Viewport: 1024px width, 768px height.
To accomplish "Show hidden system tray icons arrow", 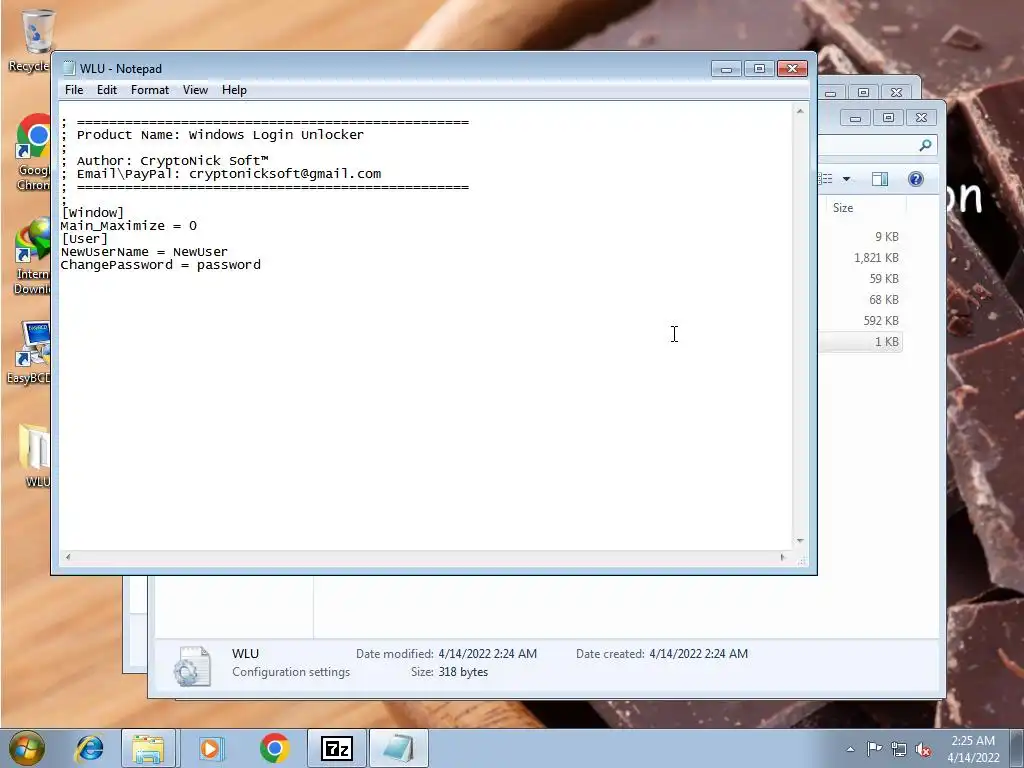I will (x=850, y=749).
